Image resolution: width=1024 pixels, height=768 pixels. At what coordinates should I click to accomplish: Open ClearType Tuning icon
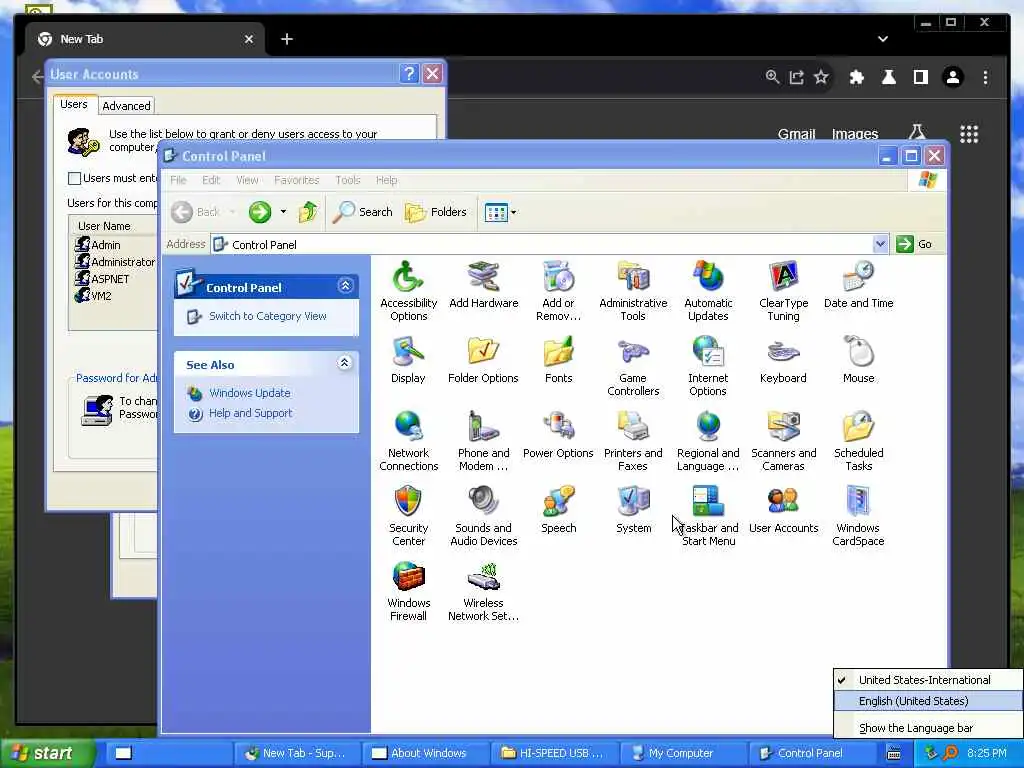[783, 291]
